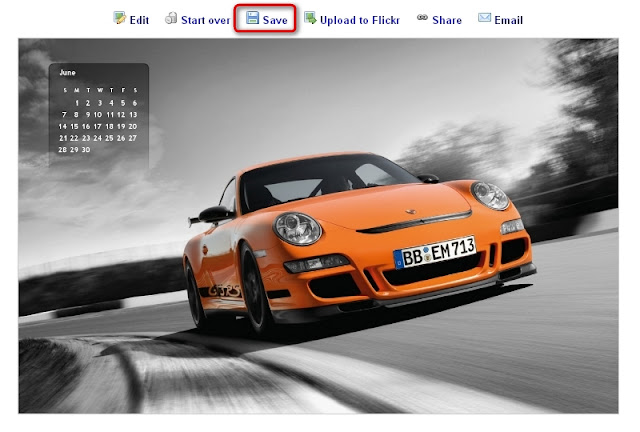
Task: Open the Upload to Flickr link
Action: click(x=360, y=20)
